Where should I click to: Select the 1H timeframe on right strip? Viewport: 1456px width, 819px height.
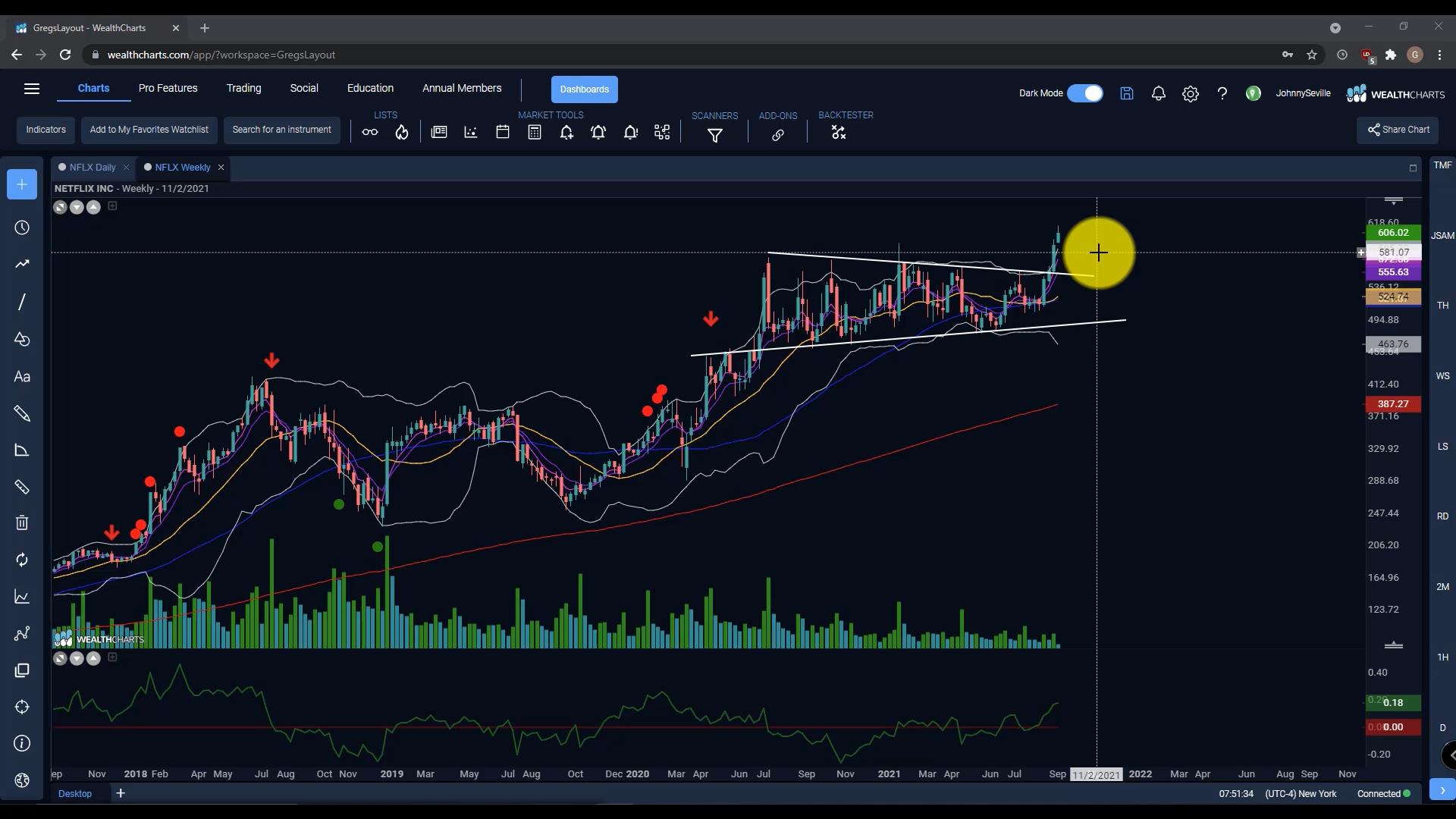click(1442, 657)
